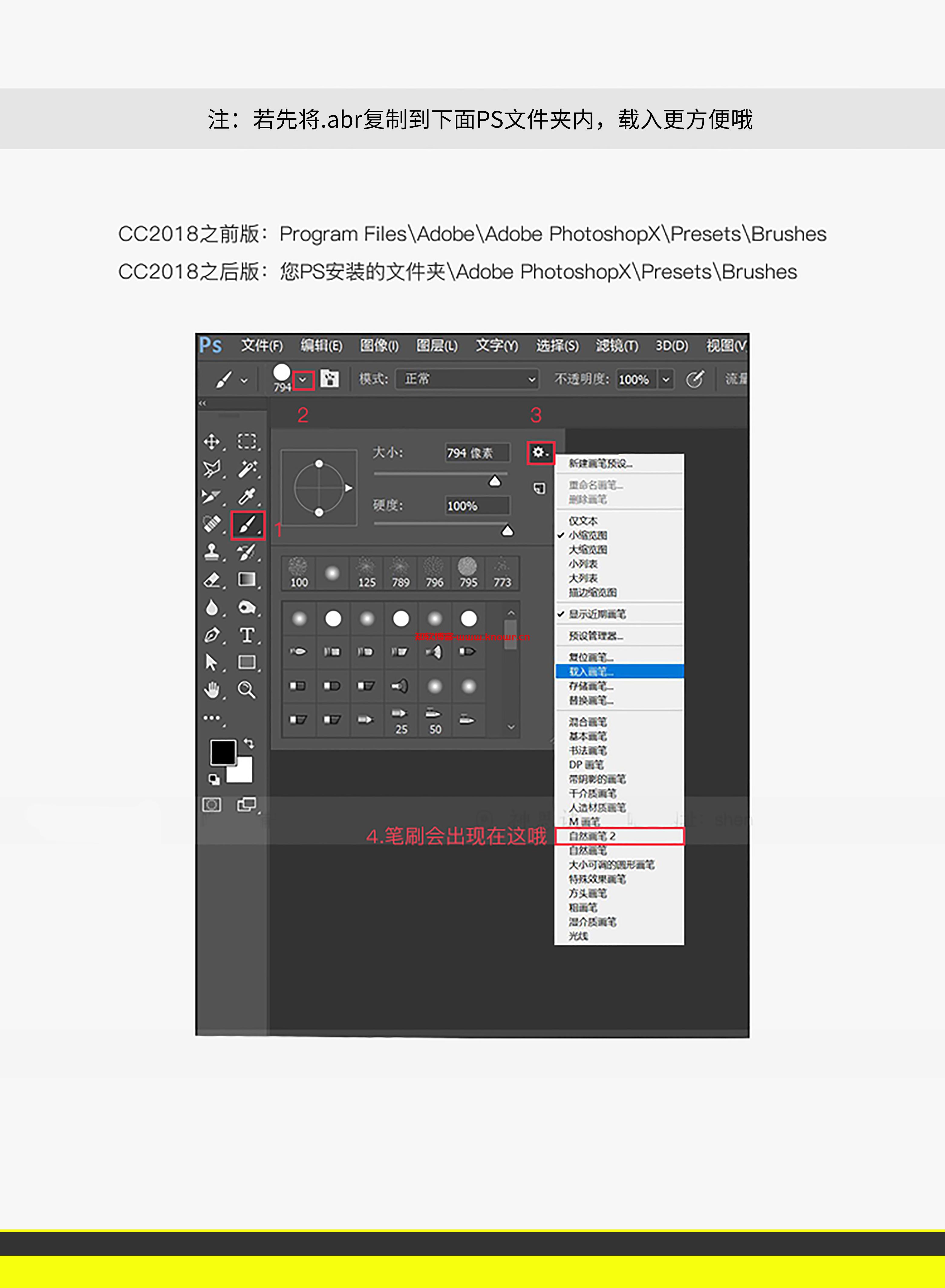Select the Type tool
This screenshot has height=1288, width=945.
coord(247,635)
